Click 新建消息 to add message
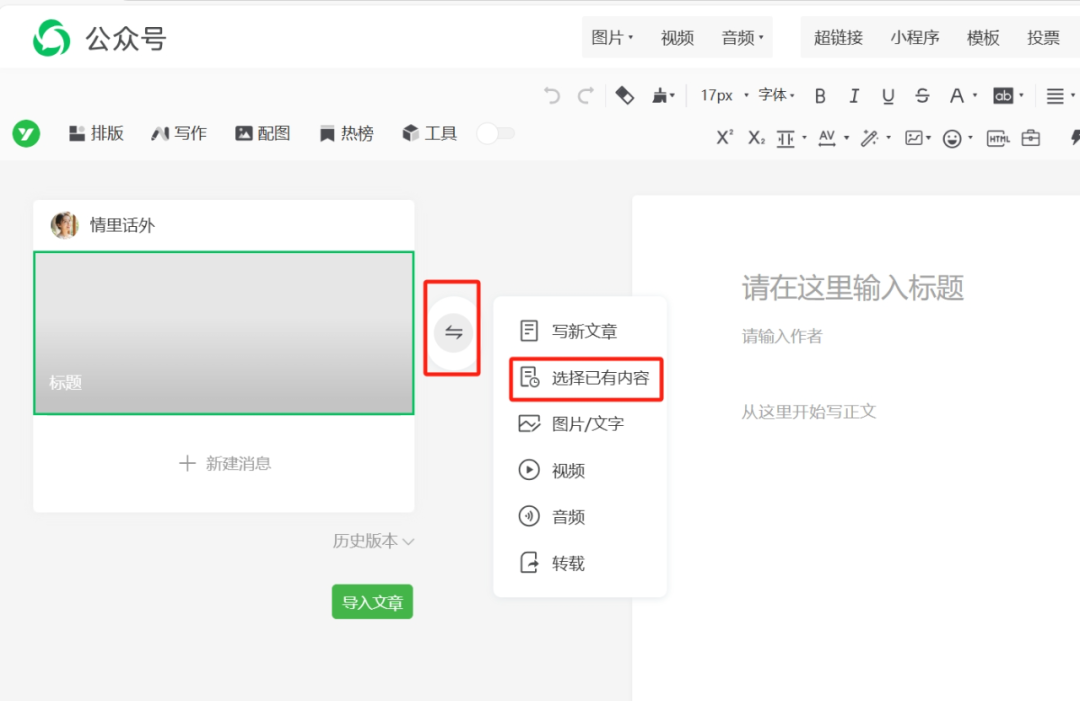The height and width of the screenshot is (701, 1080). 225,463
